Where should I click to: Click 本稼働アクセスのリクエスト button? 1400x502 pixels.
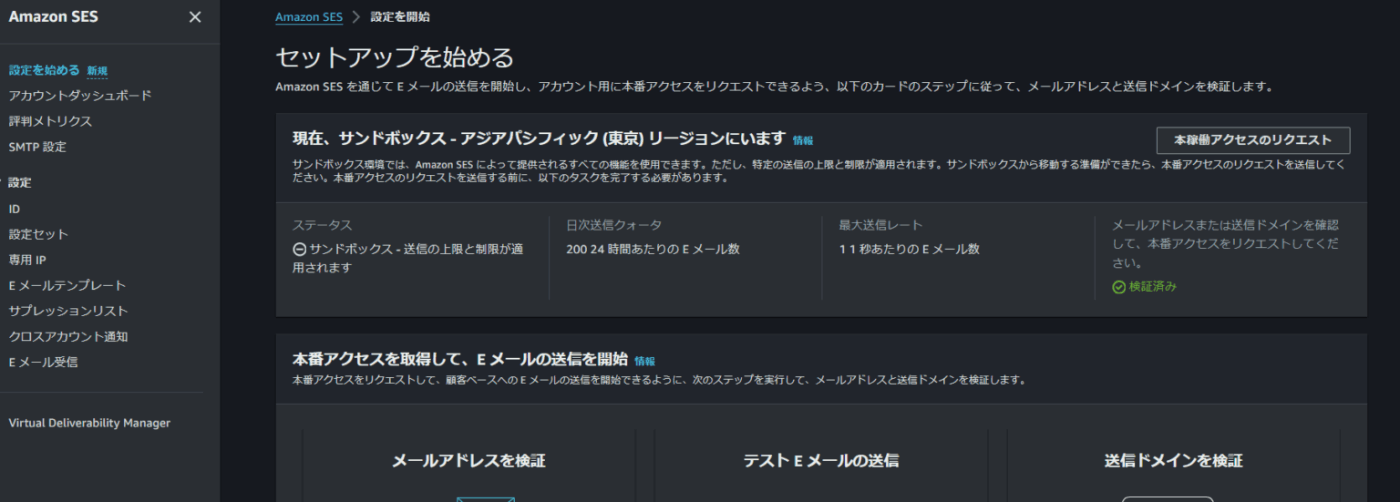(x=1253, y=140)
